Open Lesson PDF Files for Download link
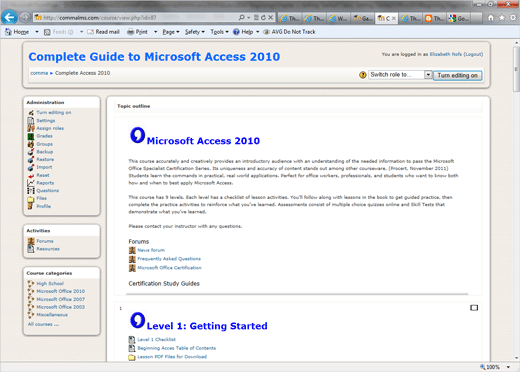Viewport: 520px width, 372px height. pos(172,357)
